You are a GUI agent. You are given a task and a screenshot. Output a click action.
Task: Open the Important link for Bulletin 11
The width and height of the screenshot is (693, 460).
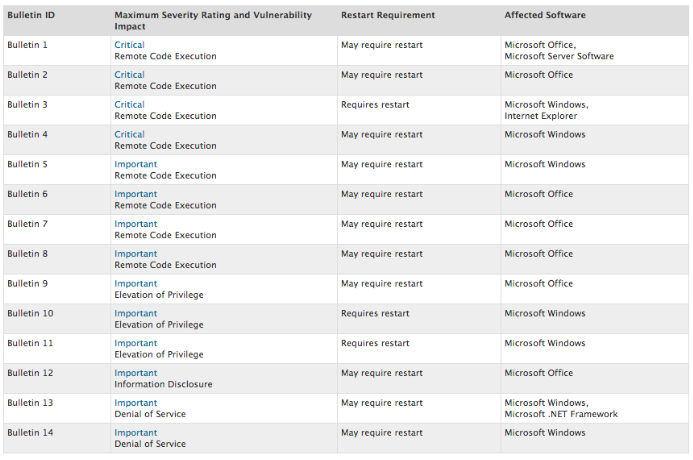[136, 343]
